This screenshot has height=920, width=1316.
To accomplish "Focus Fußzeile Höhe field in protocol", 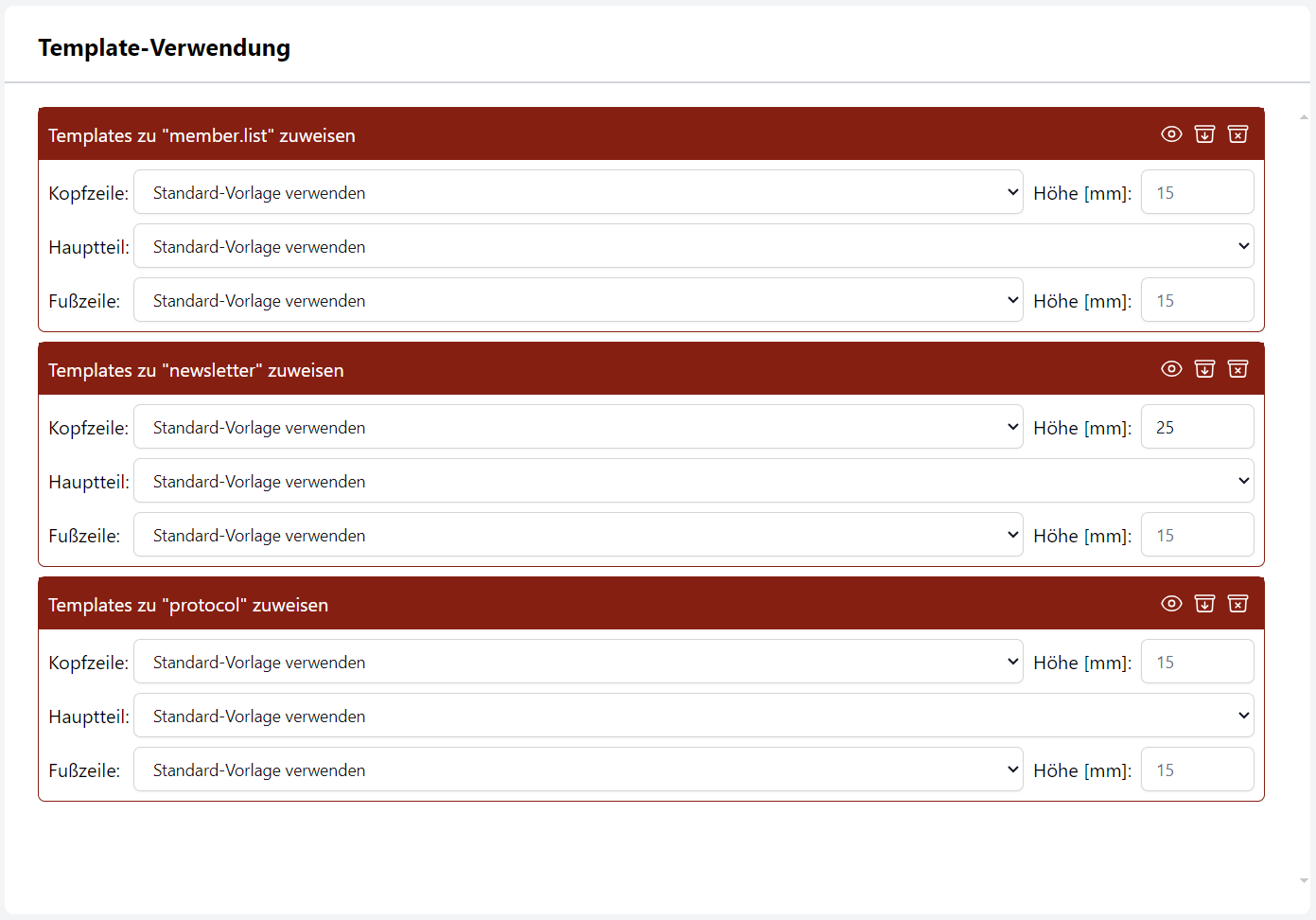I will click(x=1198, y=770).
